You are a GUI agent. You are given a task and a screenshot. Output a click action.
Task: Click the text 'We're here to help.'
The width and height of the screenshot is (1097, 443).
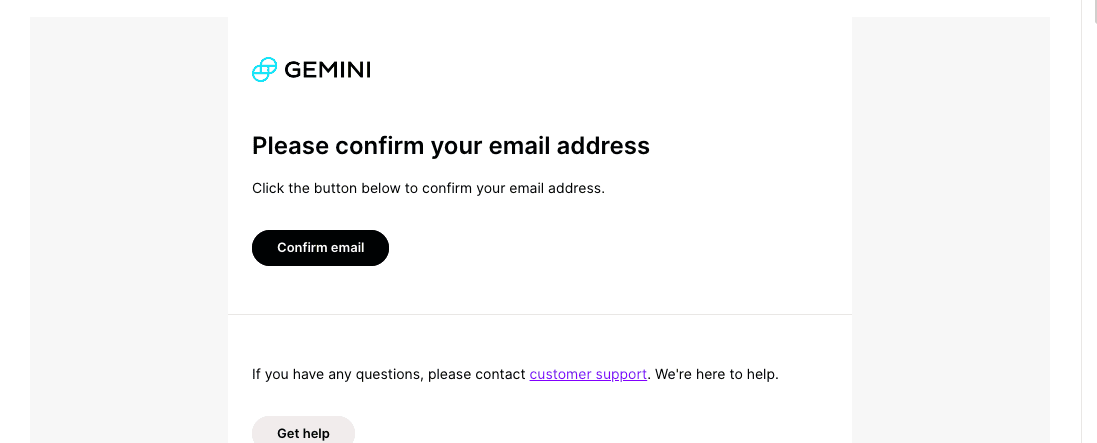point(716,374)
